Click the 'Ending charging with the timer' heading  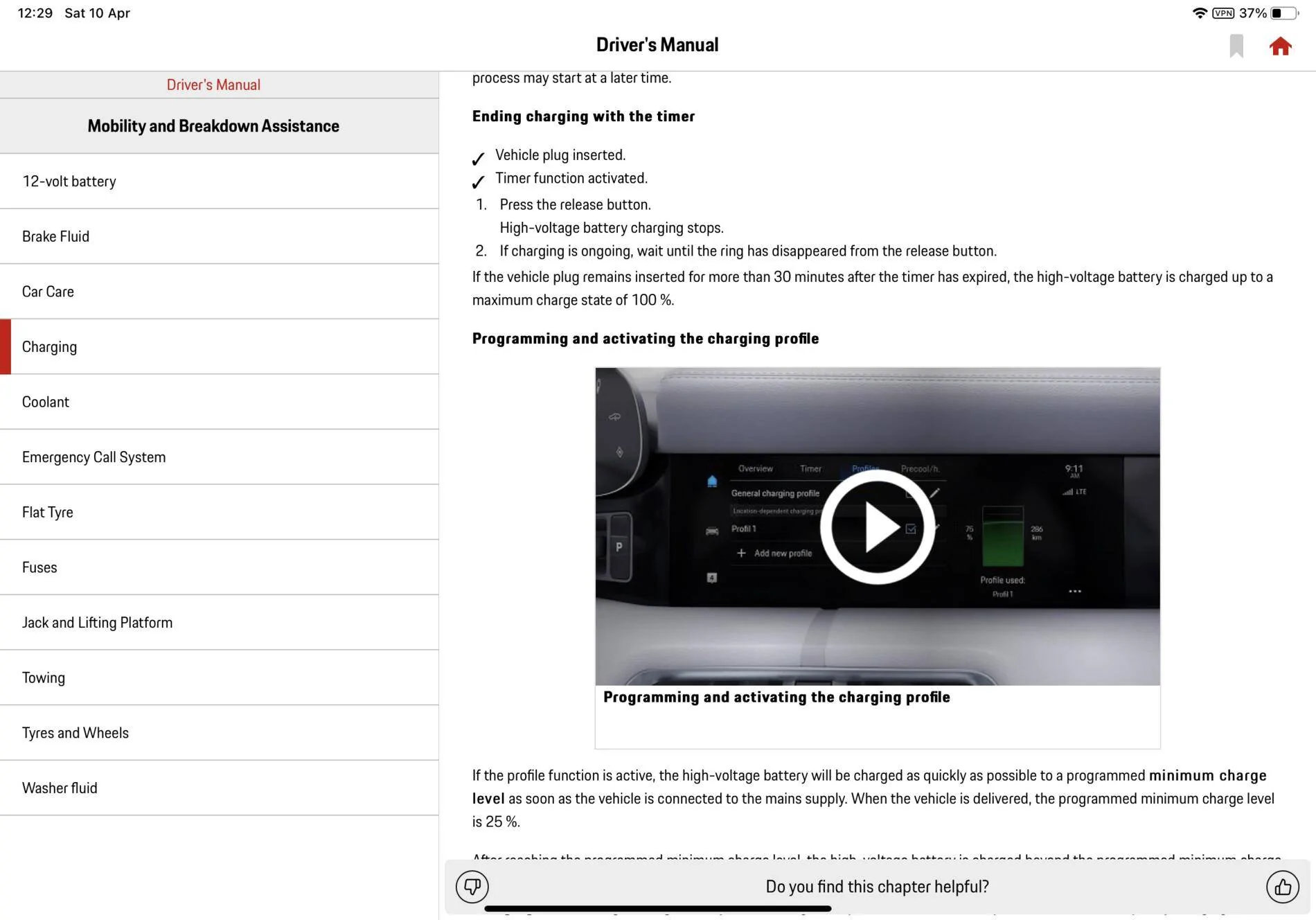tap(583, 116)
